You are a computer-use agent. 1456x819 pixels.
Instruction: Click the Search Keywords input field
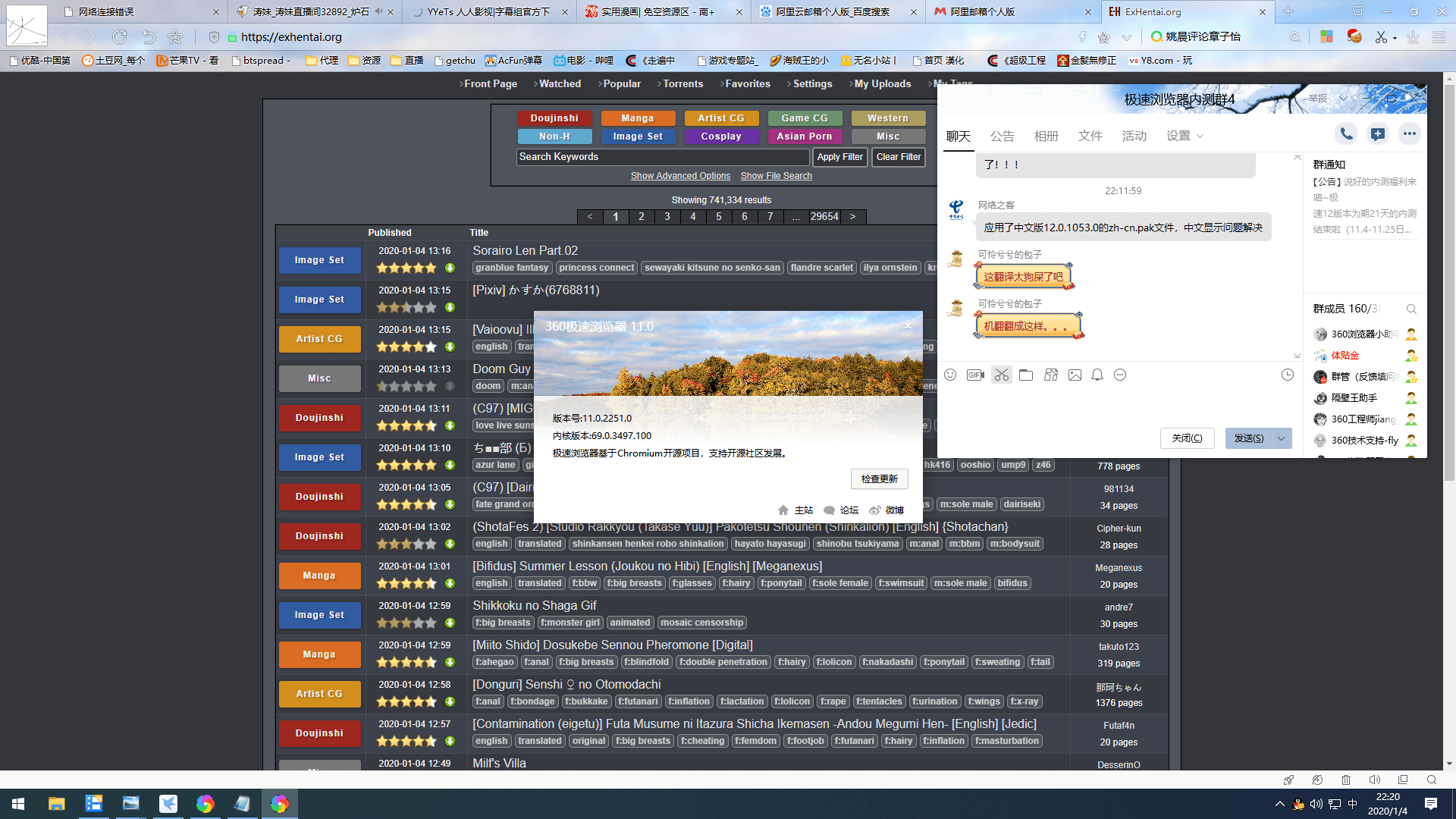tap(663, 157)
